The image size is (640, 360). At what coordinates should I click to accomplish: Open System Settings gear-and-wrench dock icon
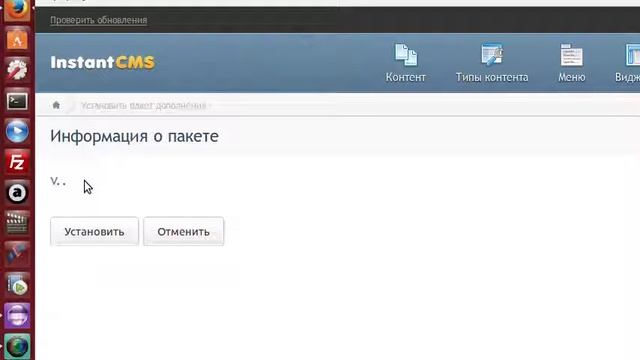(x=17, y=69)
